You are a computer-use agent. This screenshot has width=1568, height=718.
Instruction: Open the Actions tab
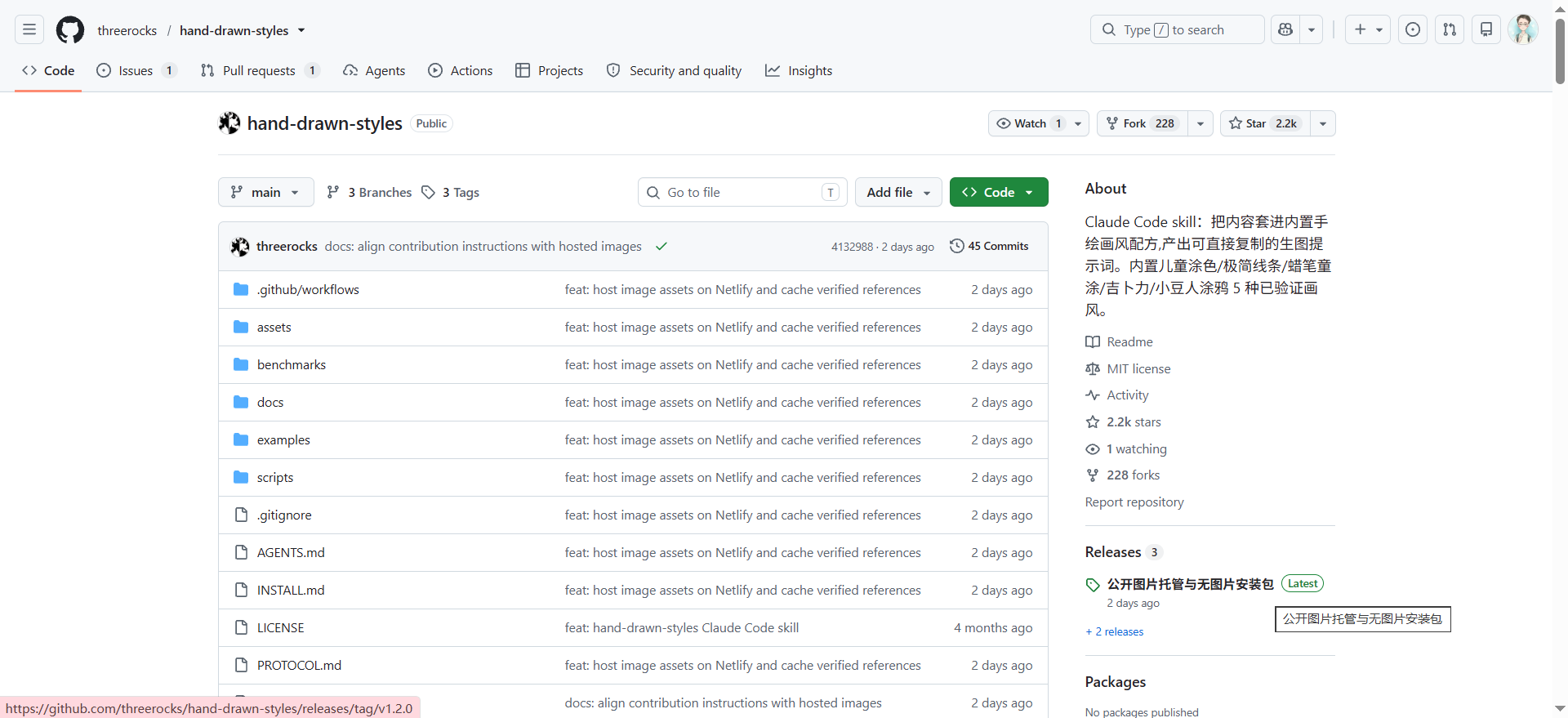click(461, 70)
